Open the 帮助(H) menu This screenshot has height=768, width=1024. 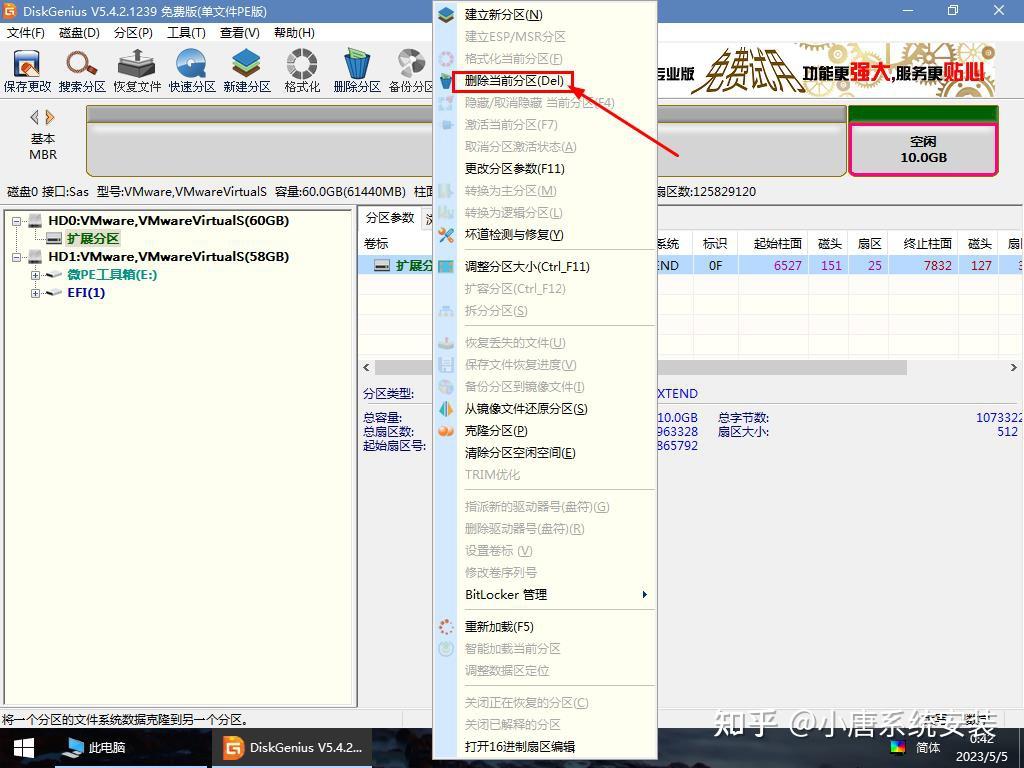(x=294, y=33)
